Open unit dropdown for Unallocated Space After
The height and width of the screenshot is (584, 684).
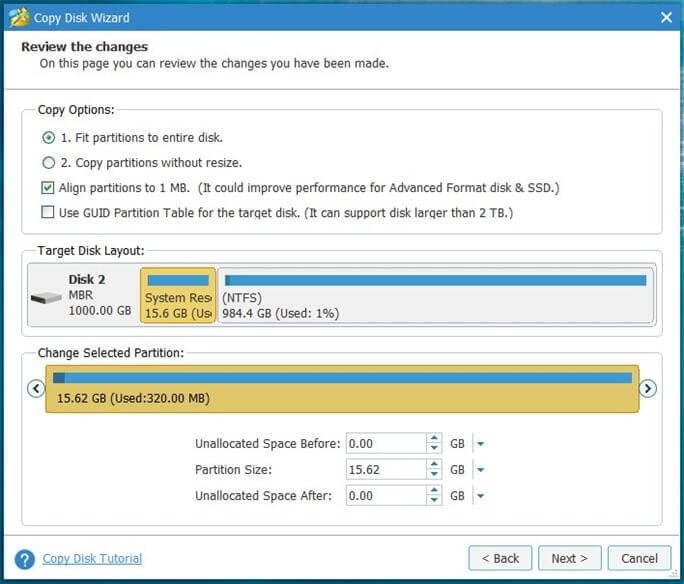[x=480, y=496]
